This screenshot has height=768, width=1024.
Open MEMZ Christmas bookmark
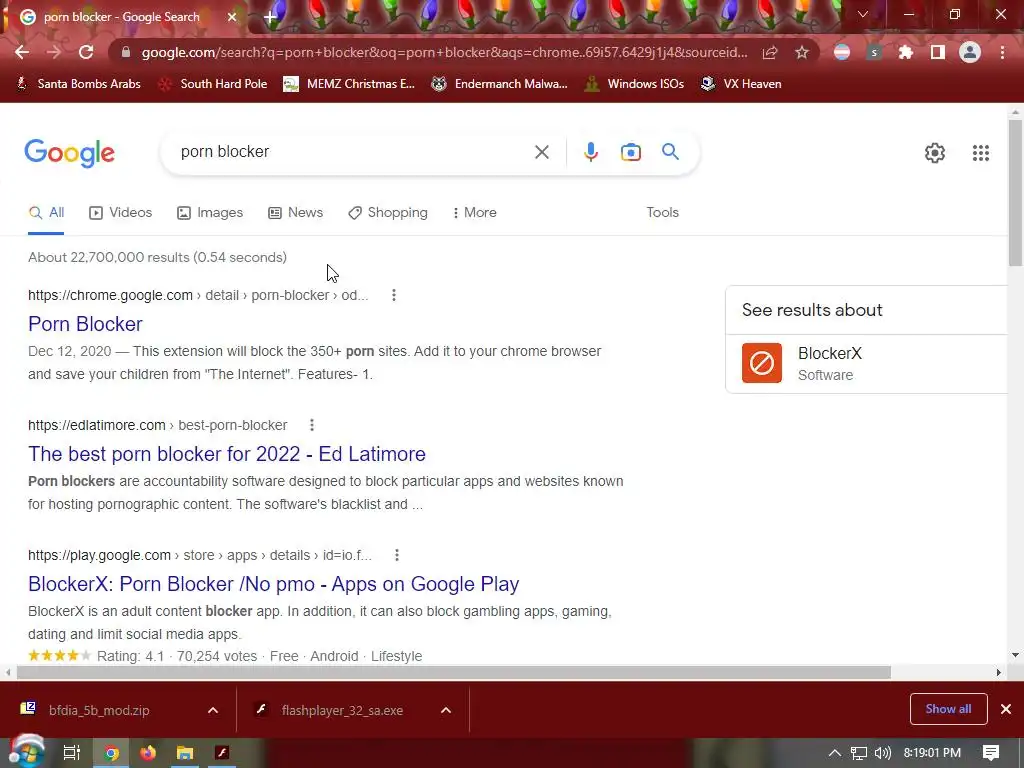coord(349,84)
